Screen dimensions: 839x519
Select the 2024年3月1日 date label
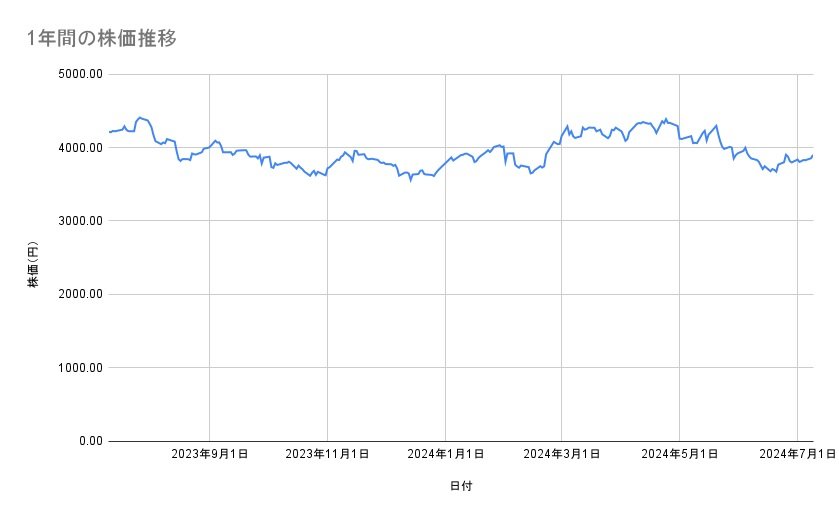click(562, 455)
